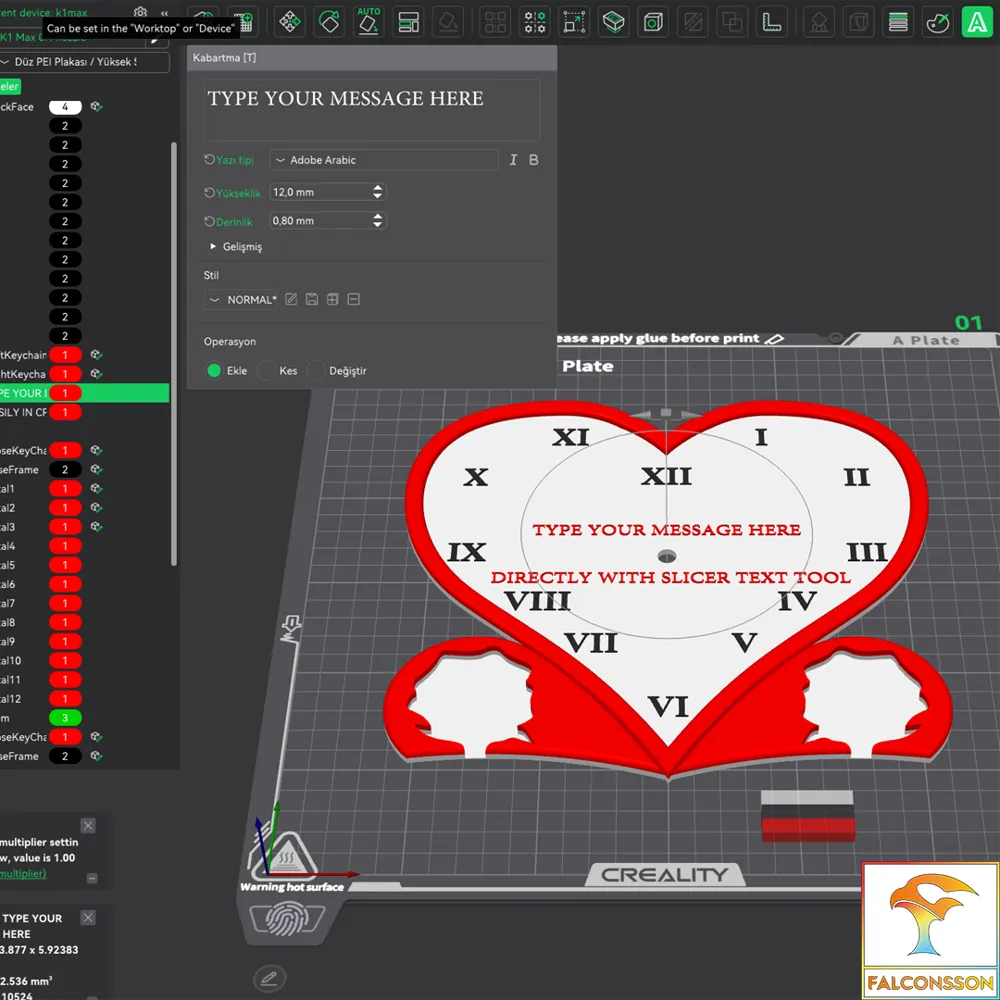Screen dimensions: 1000x1000
Task: Click the Auto orient icon
Action: pyautogui.click(x=369, y=22)
